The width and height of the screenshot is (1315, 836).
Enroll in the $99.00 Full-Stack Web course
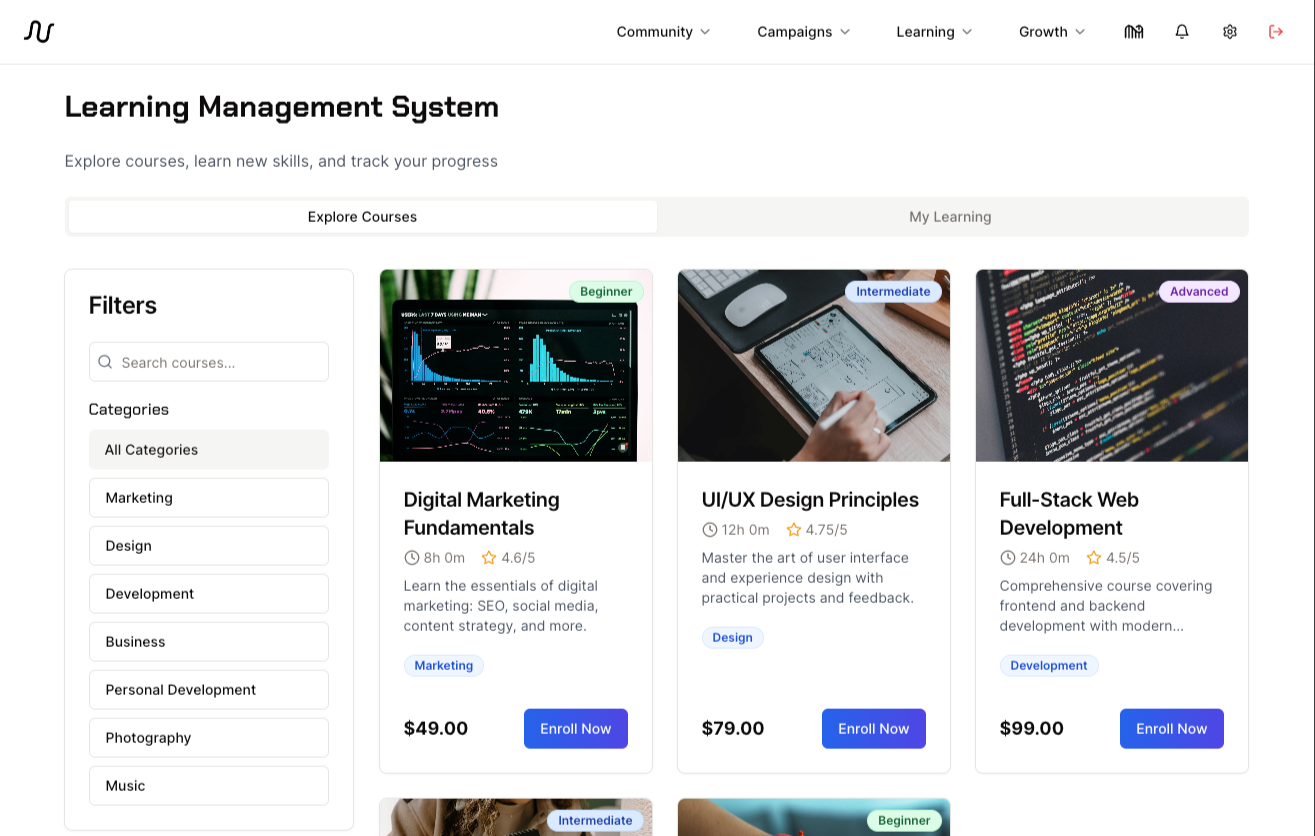(1172, 729)
